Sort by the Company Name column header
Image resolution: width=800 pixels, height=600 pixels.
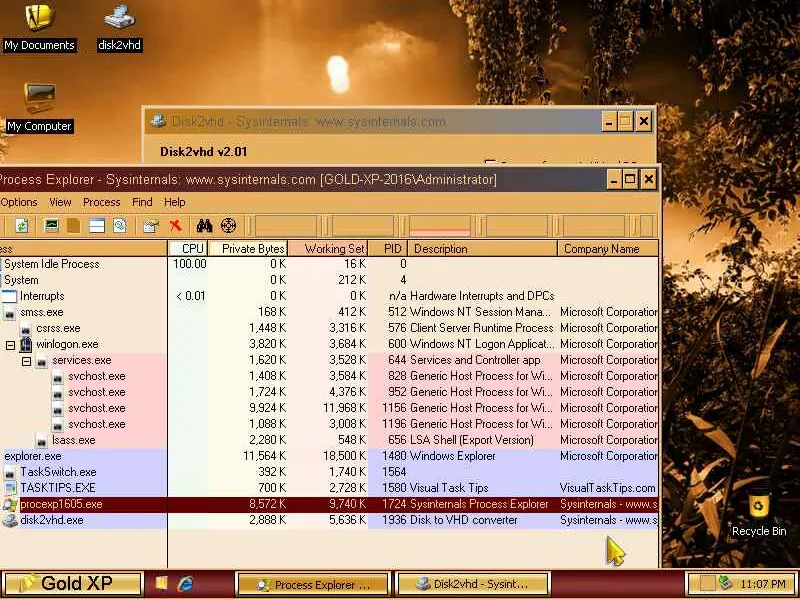(608, 248)
